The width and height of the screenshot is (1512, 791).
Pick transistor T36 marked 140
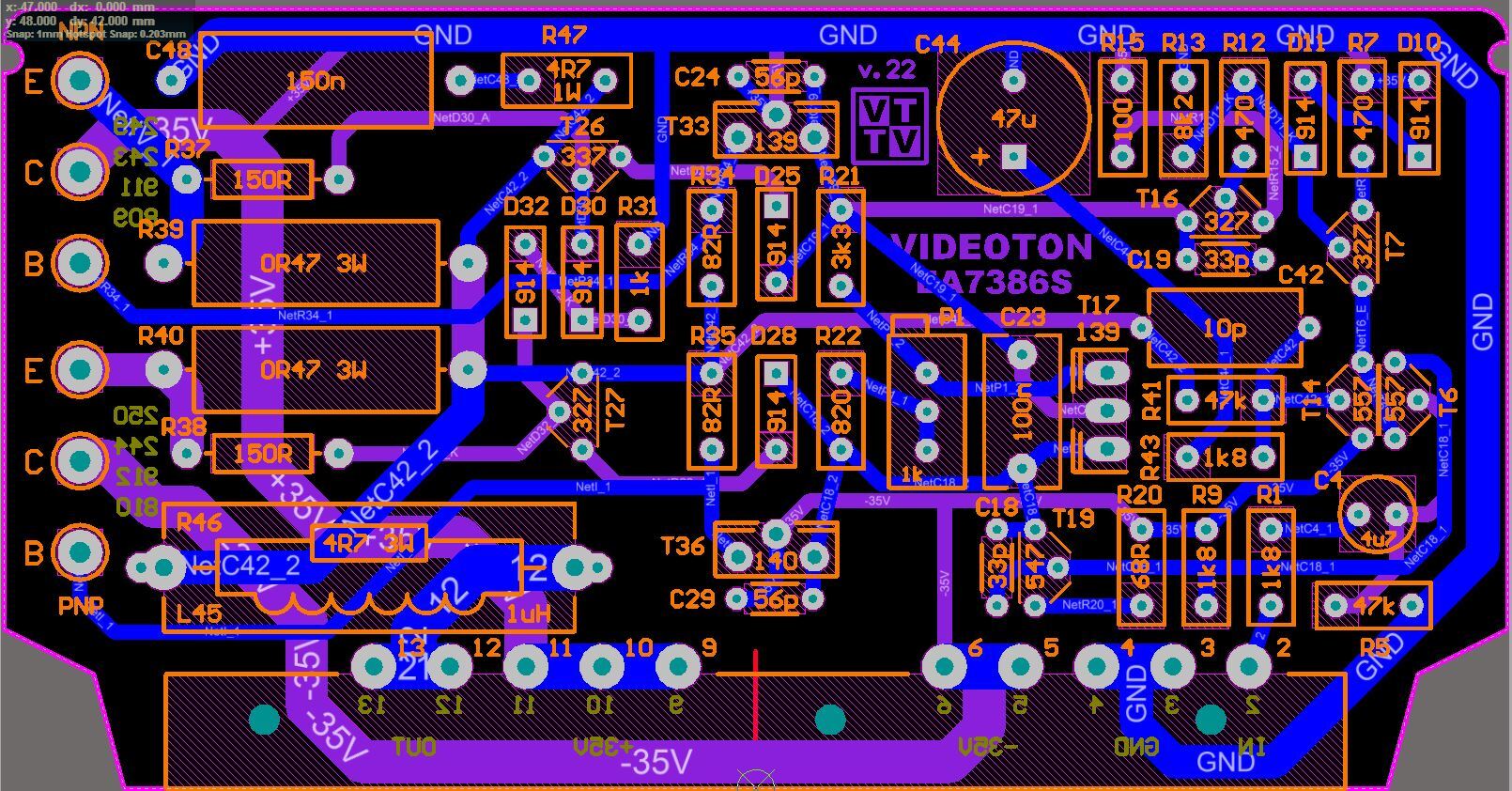click(776, 550)
